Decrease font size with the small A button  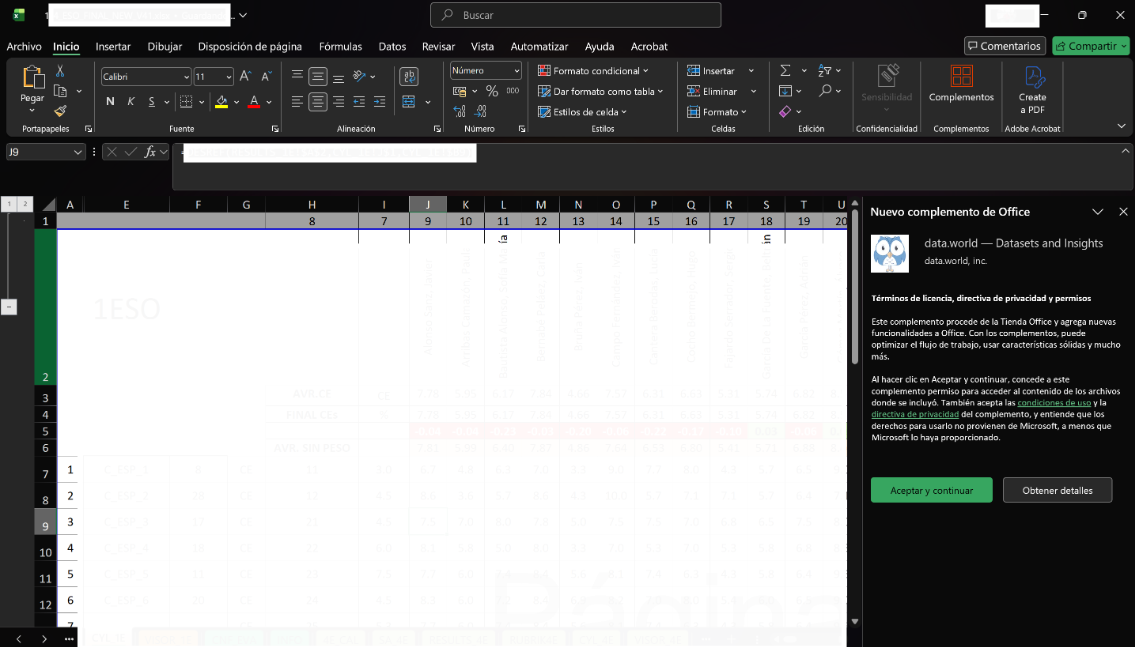tap(266, 76)
